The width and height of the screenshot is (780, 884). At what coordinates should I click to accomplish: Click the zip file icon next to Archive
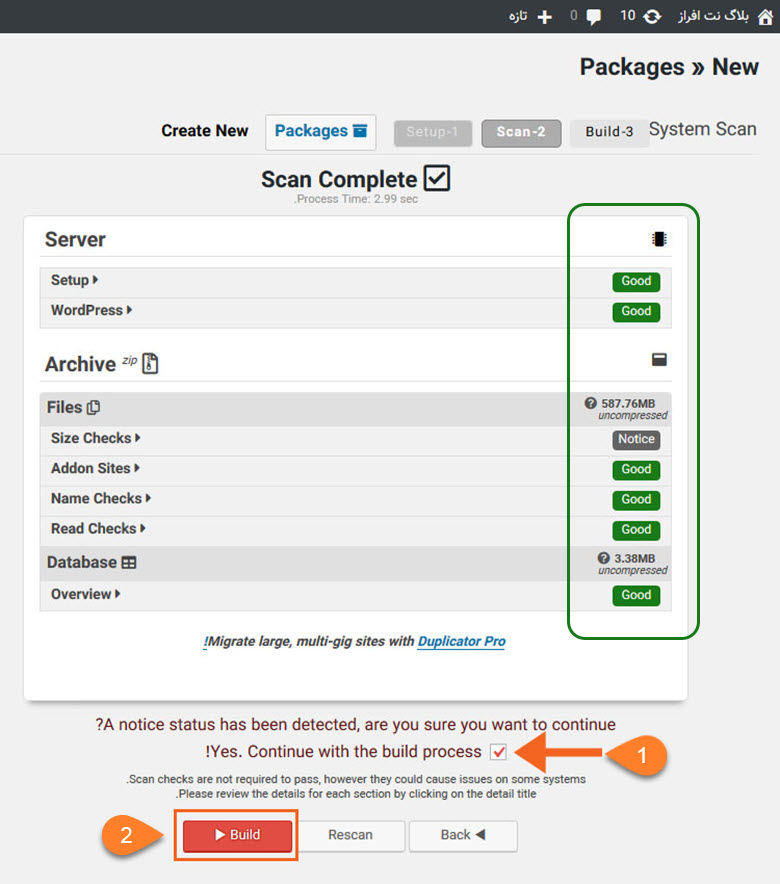click(x=150, y=364)
